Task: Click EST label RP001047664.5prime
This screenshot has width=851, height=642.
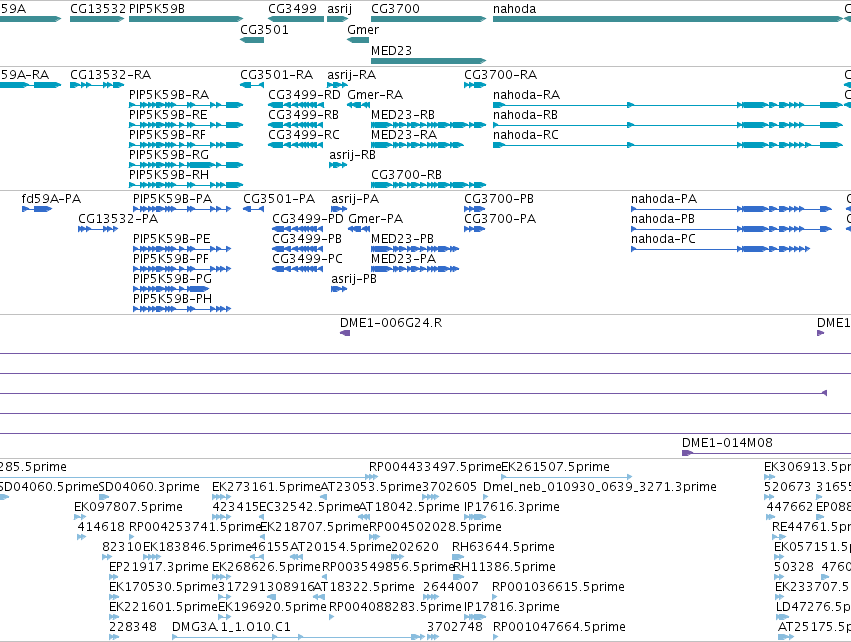Action: (x=559, y=627)
